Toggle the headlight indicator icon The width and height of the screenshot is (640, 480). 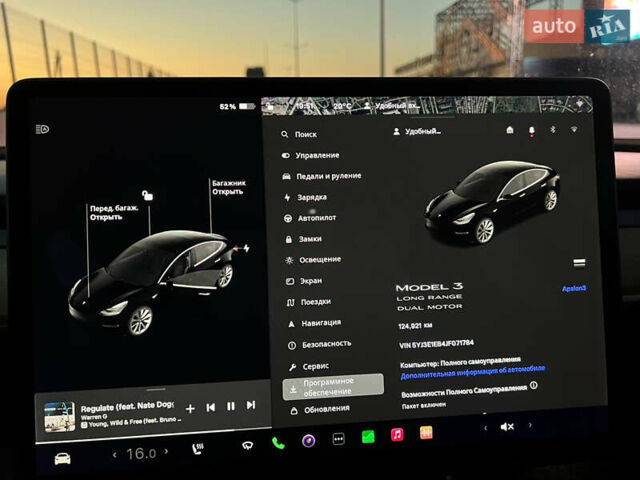click(42, 129)
